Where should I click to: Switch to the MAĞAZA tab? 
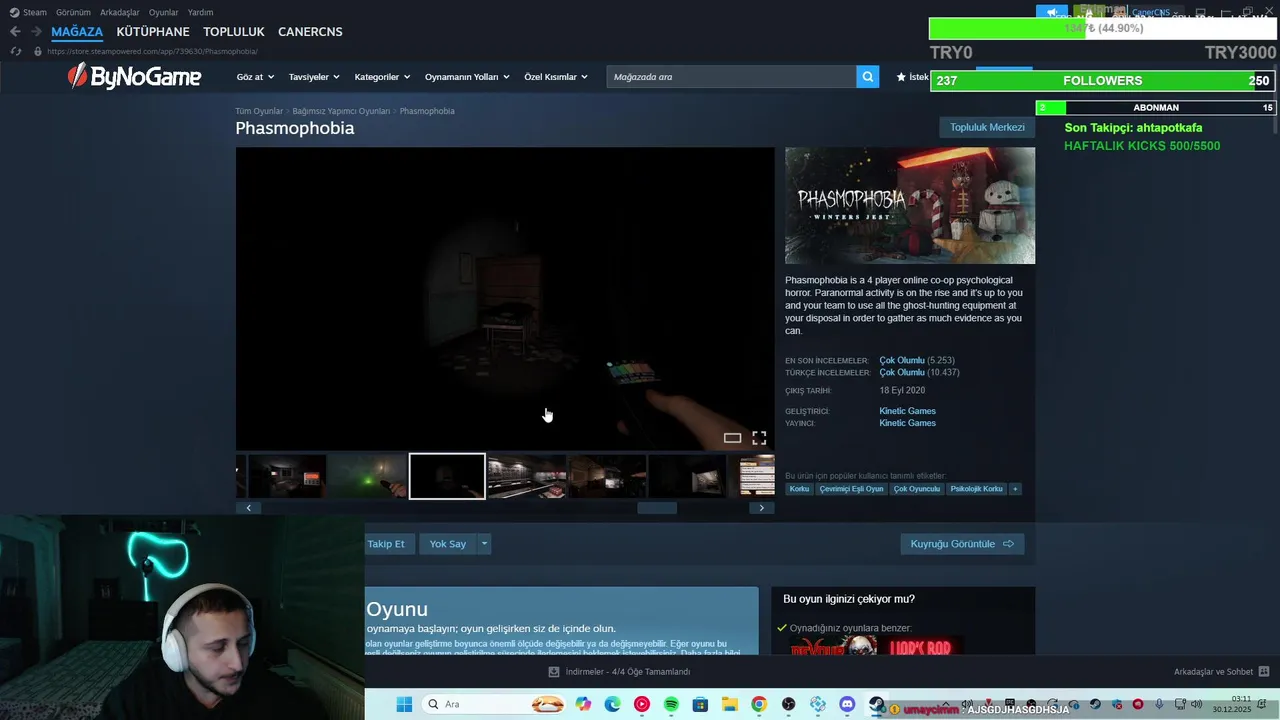77,32
